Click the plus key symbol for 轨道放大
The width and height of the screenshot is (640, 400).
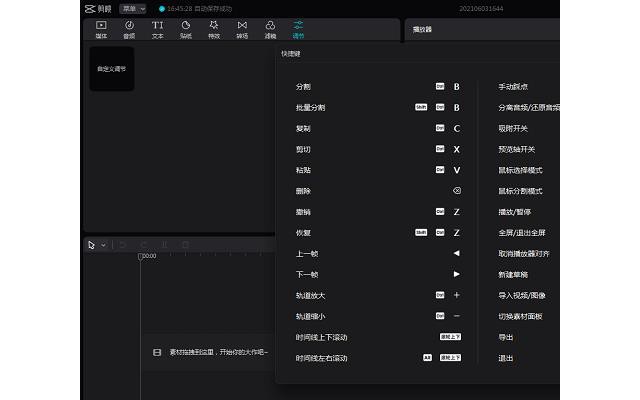click(457, 295)
